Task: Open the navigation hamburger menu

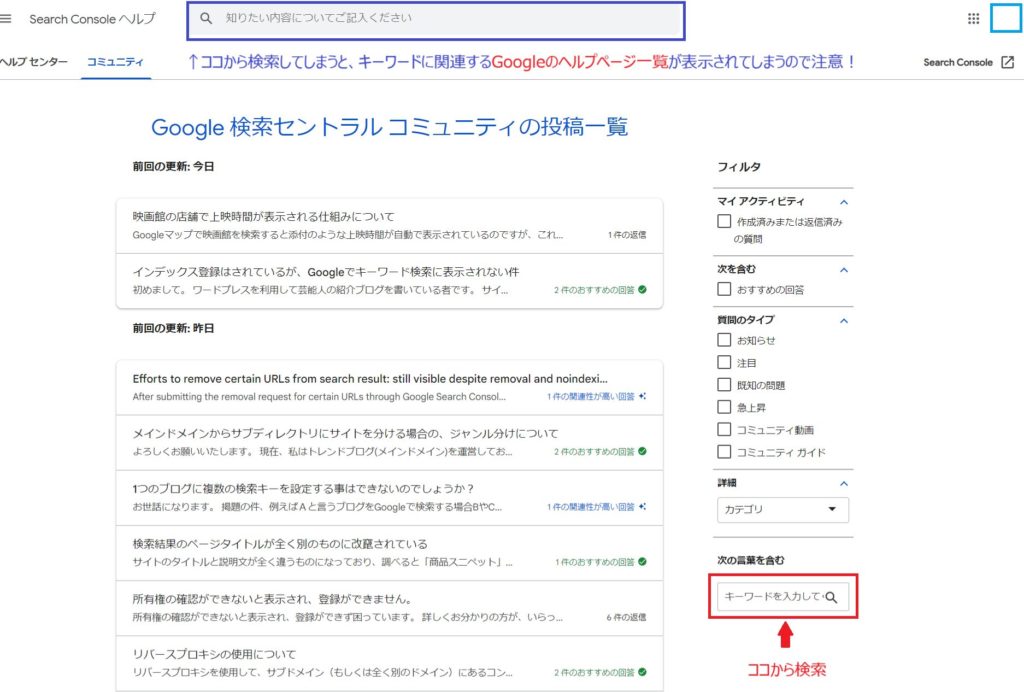Action: [8, 18]
